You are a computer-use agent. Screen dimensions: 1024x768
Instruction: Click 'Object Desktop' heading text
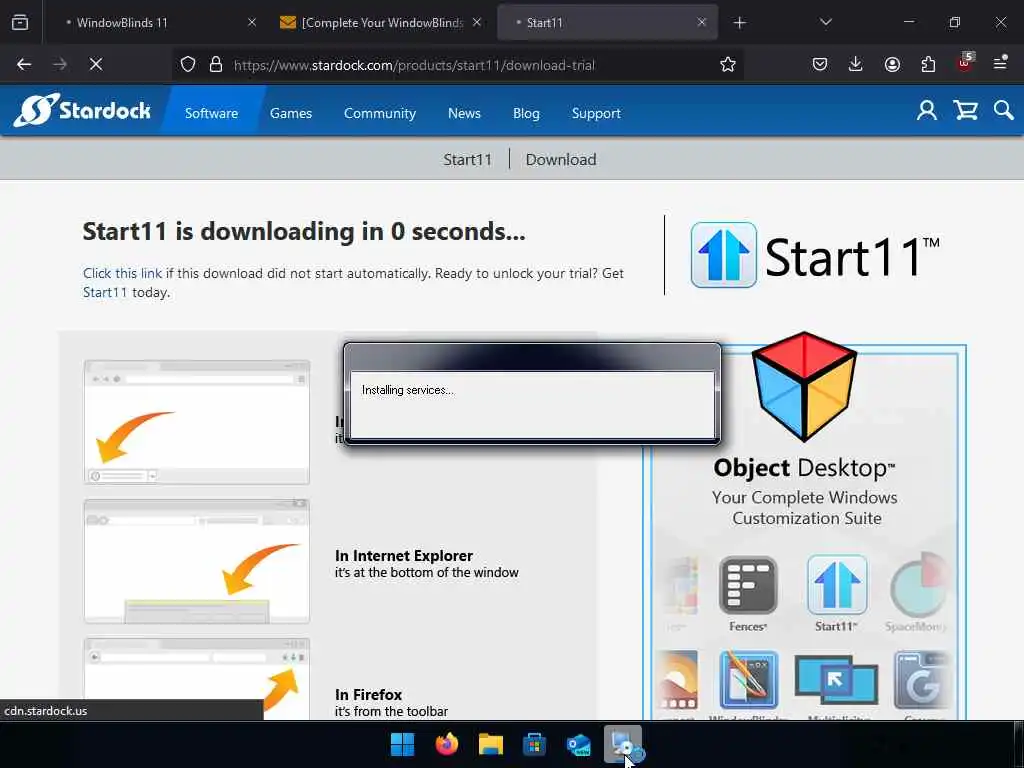click(804, 468)
